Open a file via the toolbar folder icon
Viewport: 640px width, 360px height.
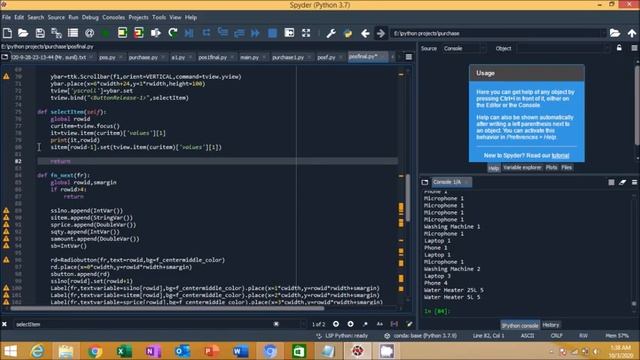(x=23, y=33)
